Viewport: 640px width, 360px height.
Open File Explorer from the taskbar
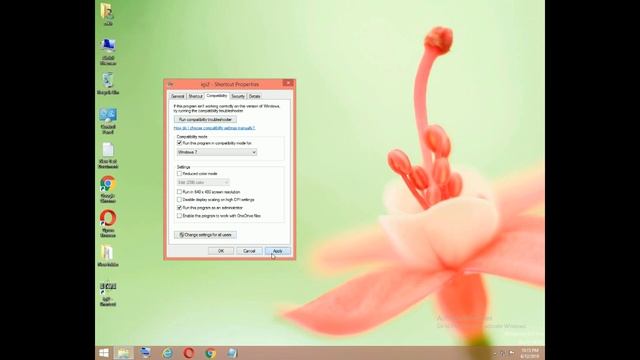(x=123, y=353)
